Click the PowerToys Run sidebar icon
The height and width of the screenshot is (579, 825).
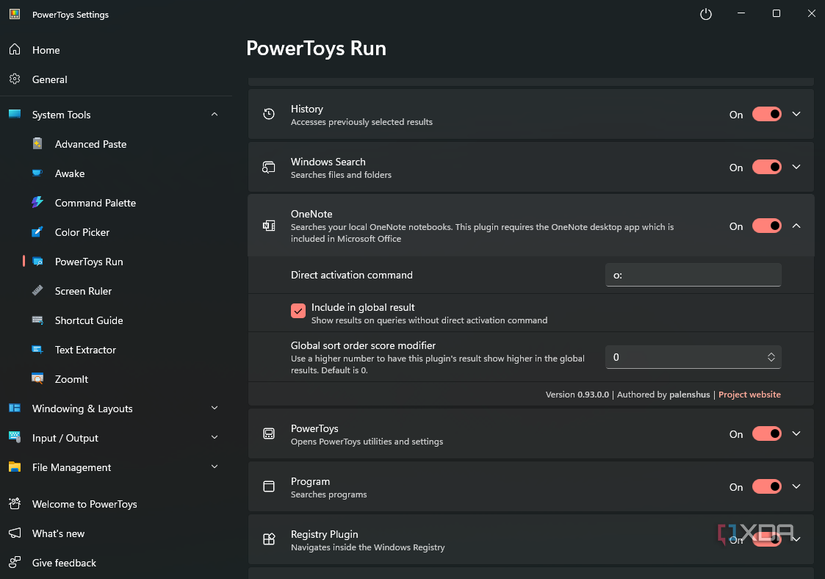click(37, 262)
